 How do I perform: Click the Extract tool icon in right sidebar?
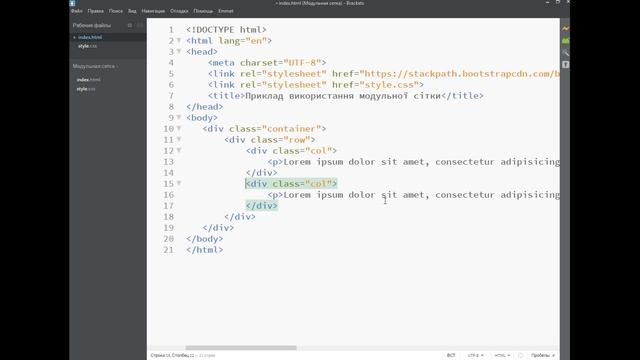[x=565, y=53]
